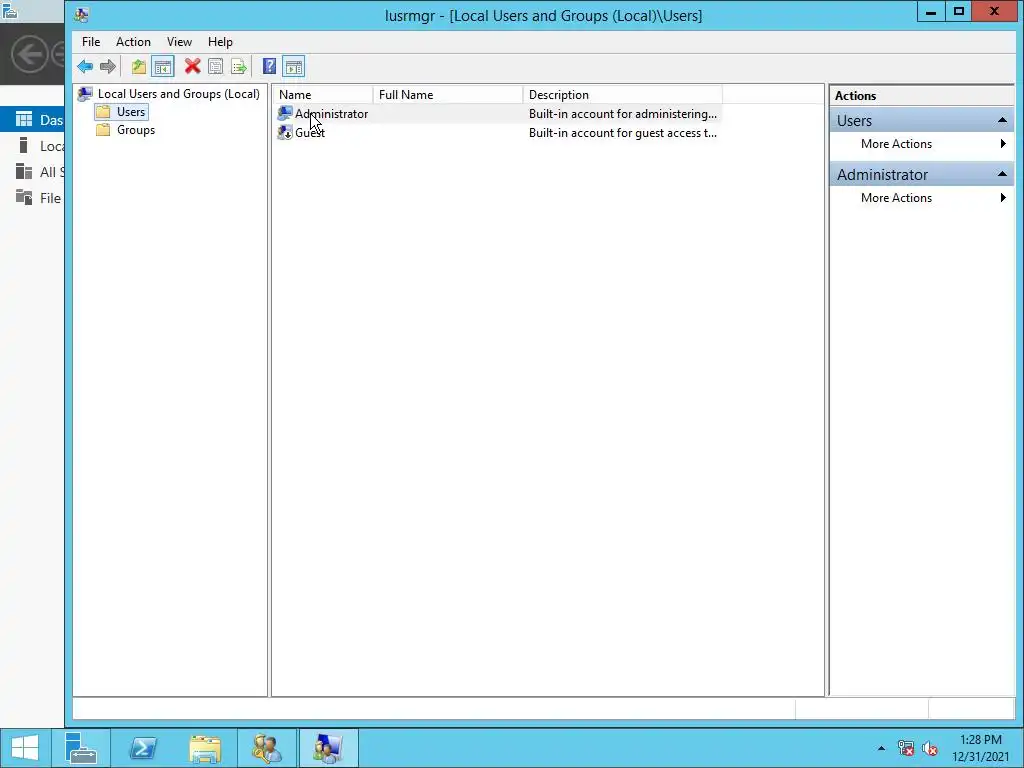Click the taskbar clock showing 1:28 PM
This screenshot has width=1024, height=768.
980,748
